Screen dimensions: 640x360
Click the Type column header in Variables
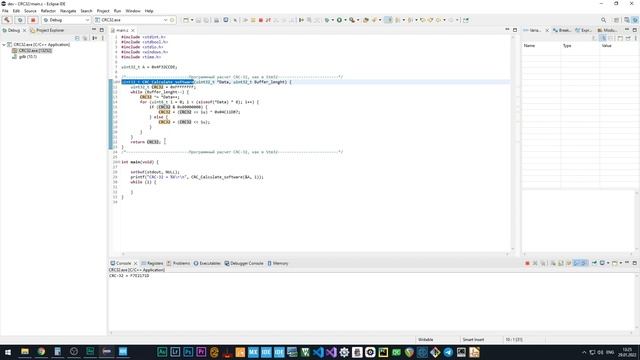pyautogui.click(x=567, y=46)
